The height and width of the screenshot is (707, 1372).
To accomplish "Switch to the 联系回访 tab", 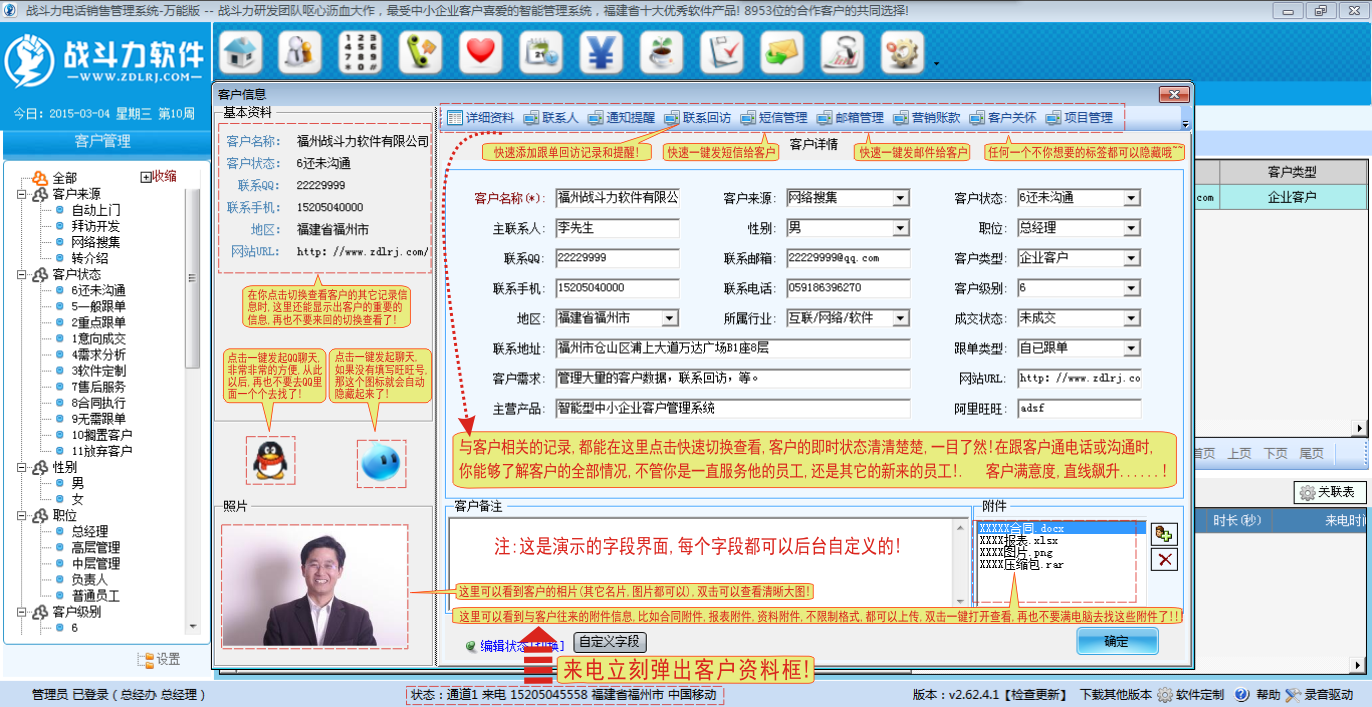I will [x=697, y=118].
